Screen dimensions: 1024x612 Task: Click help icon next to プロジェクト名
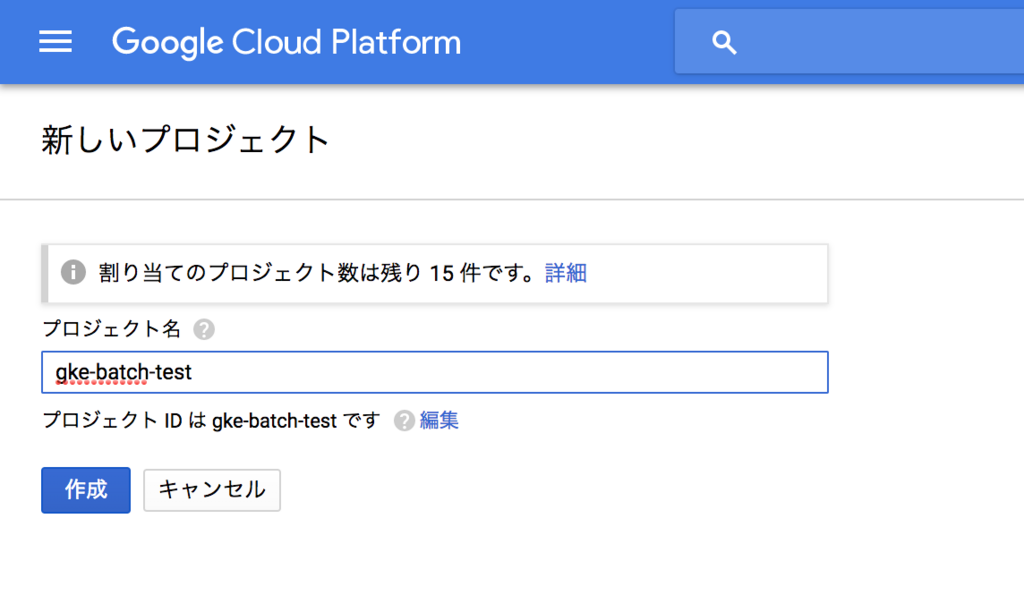click(204, 329)
